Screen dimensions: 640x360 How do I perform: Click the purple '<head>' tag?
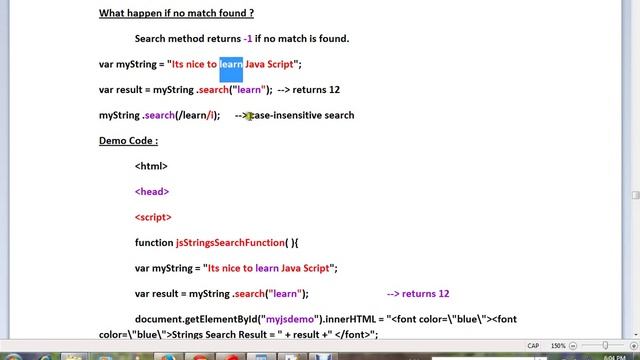(152, 192)
